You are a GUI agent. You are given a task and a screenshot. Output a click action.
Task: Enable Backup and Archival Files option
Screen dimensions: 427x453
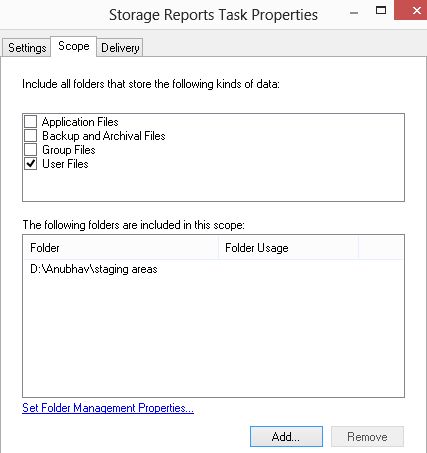coord(31,136)
